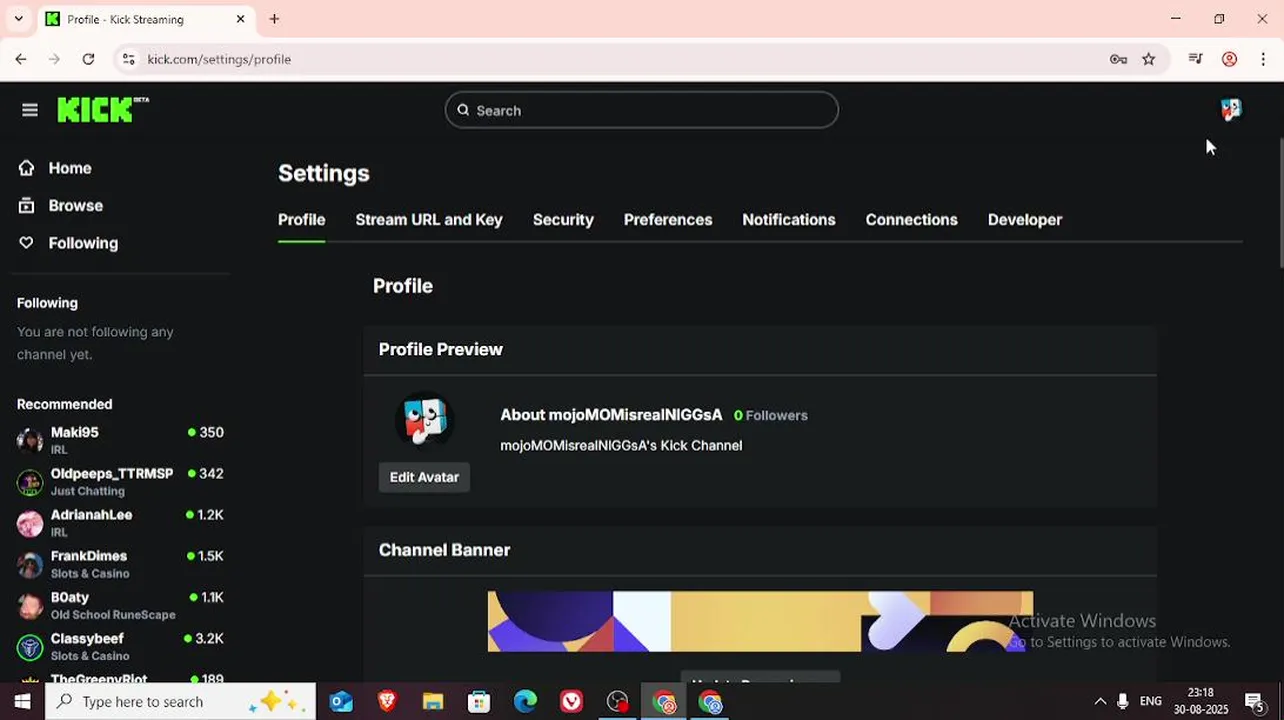This screenshot has height=720, width=1284.
Task: Click the Kick logo
Action: (103, 110)
